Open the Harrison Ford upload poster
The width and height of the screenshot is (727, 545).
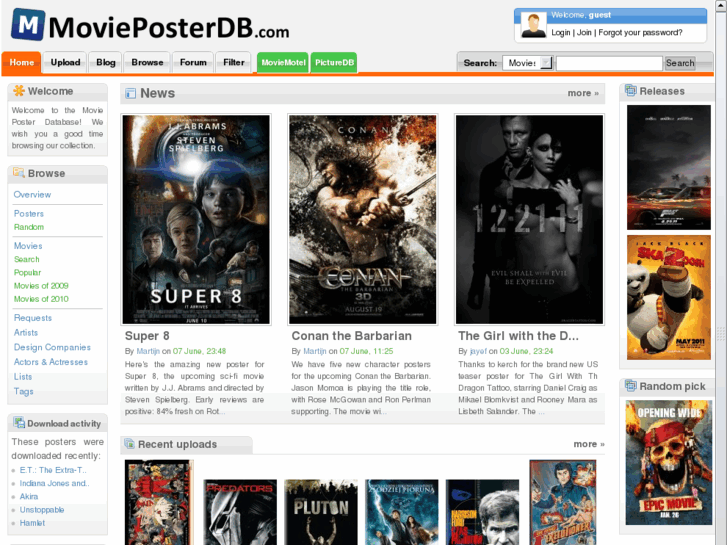pyautogui.click(x=482, y=512)
